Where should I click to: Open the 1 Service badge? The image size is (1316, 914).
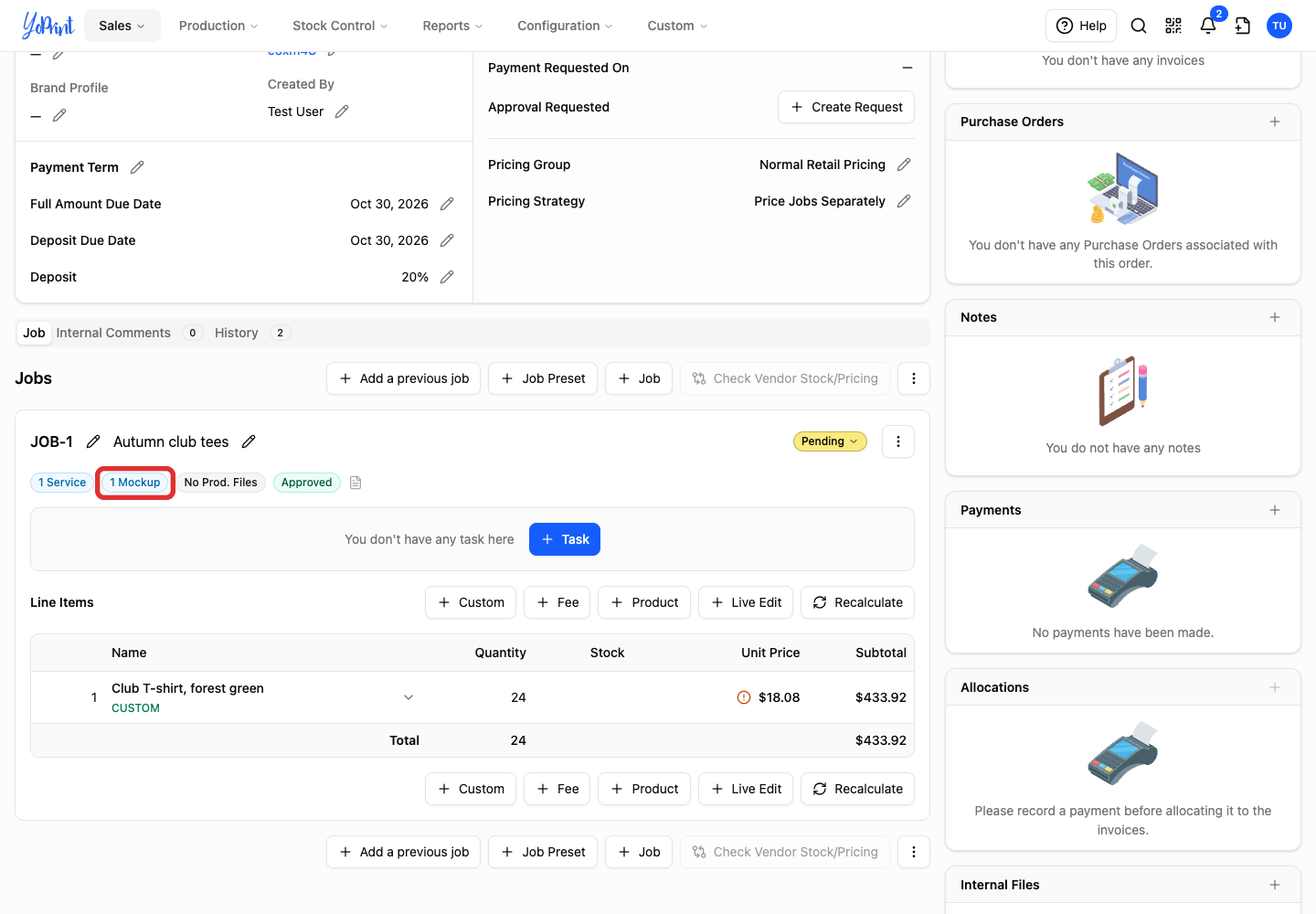click(62, 483)
